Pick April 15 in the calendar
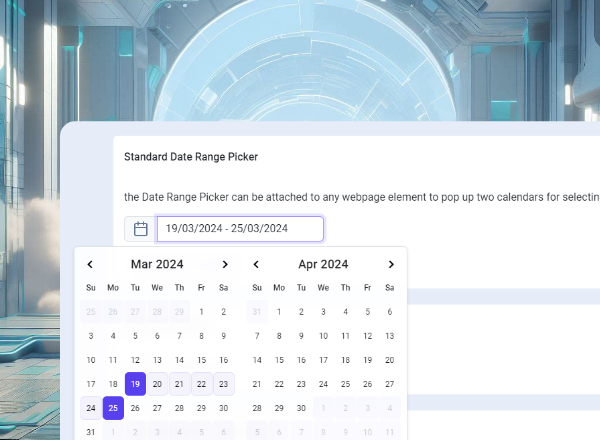Image resolution: width=600 pixels, height=440 pixels. tap(279, 360)
